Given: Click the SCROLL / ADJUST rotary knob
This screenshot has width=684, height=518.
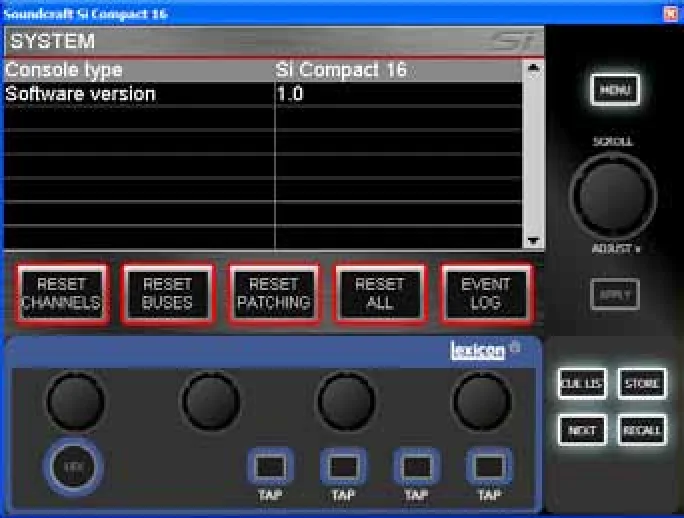Looking at the screenshot, I should pyautogui.click(x=613, y=196).
